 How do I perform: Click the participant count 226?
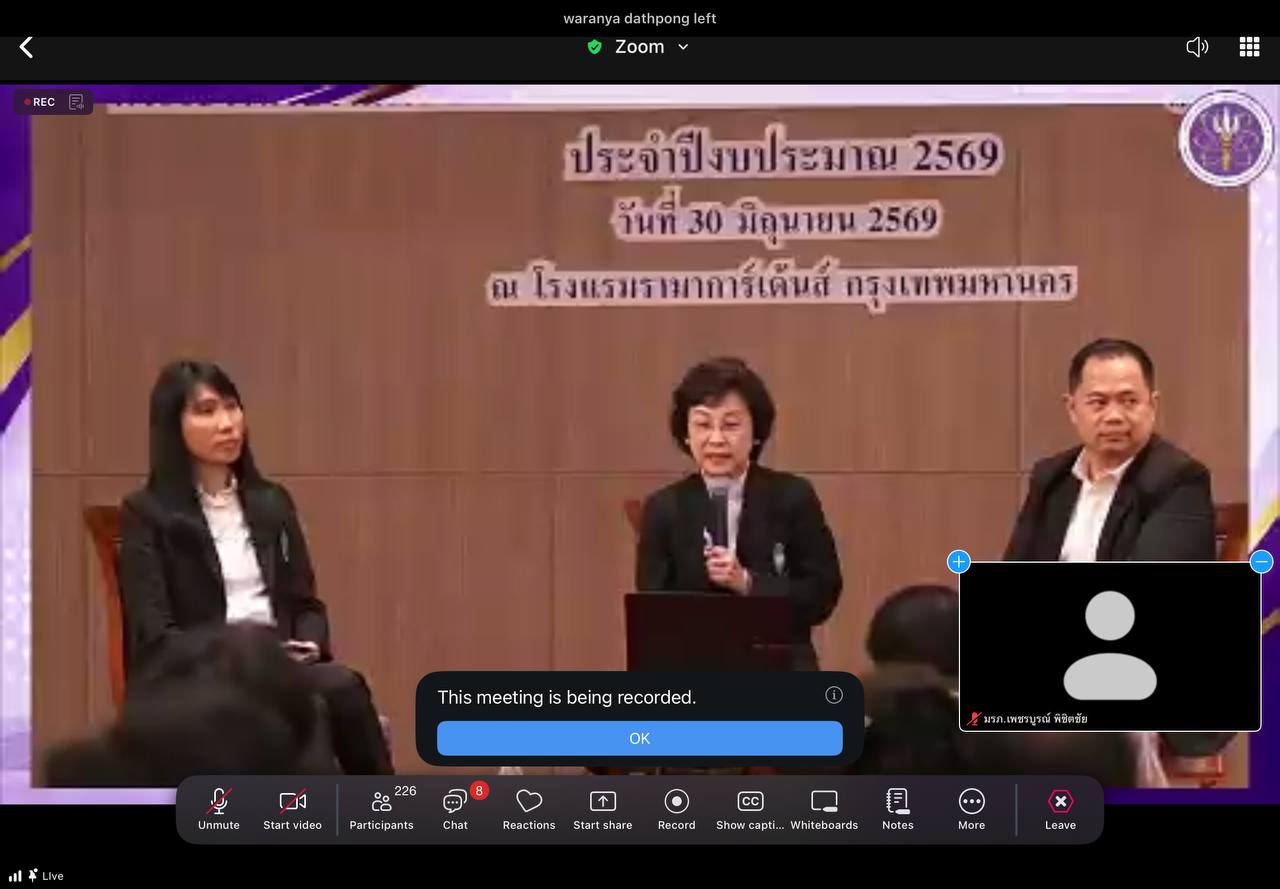pos(405,791)
